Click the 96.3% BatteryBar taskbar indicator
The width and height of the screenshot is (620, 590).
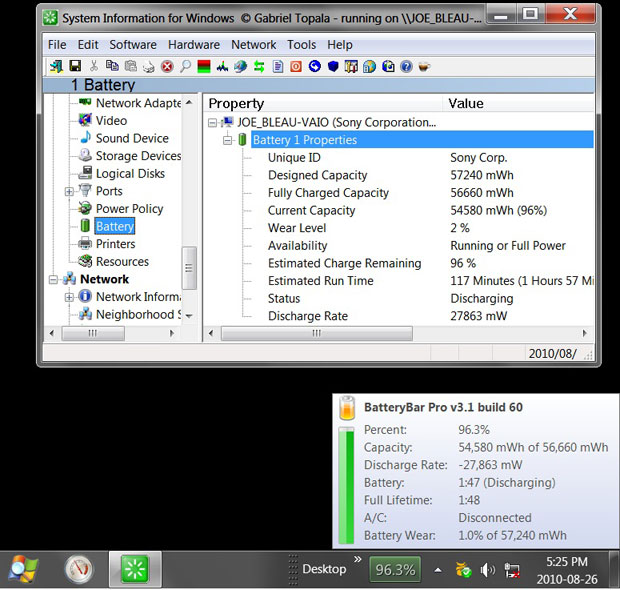tap(395, 569)
